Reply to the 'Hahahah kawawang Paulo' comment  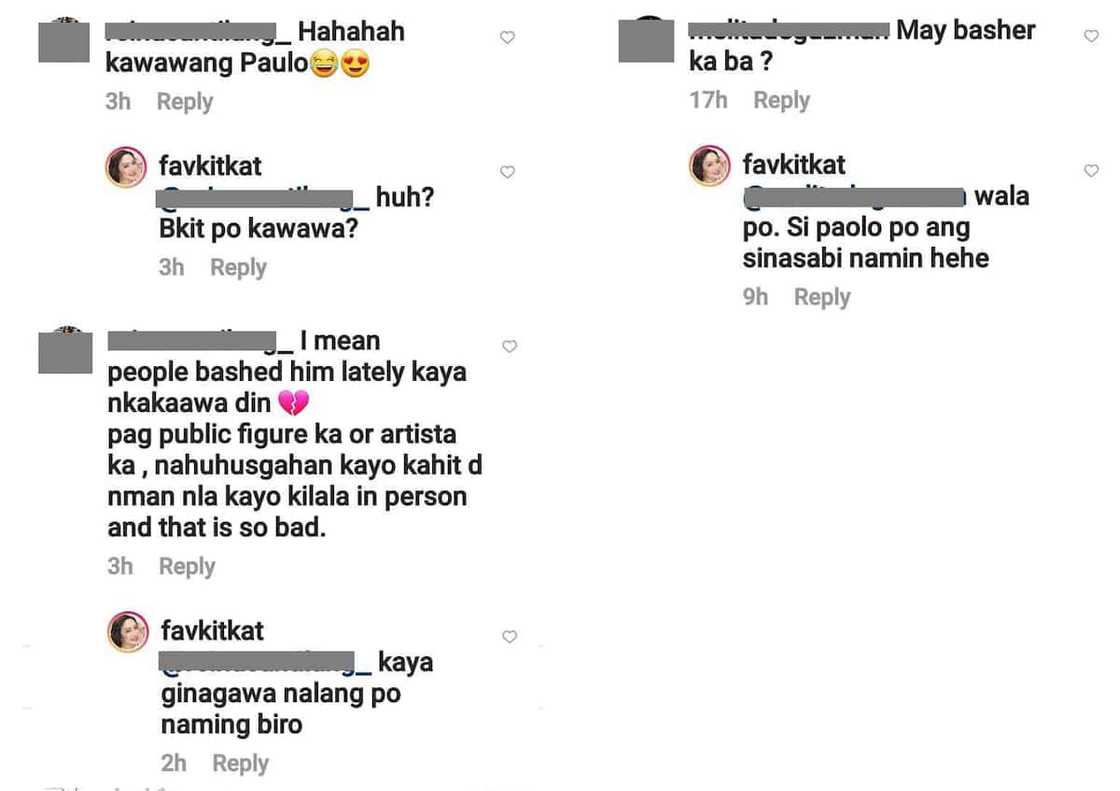[185, 101]
